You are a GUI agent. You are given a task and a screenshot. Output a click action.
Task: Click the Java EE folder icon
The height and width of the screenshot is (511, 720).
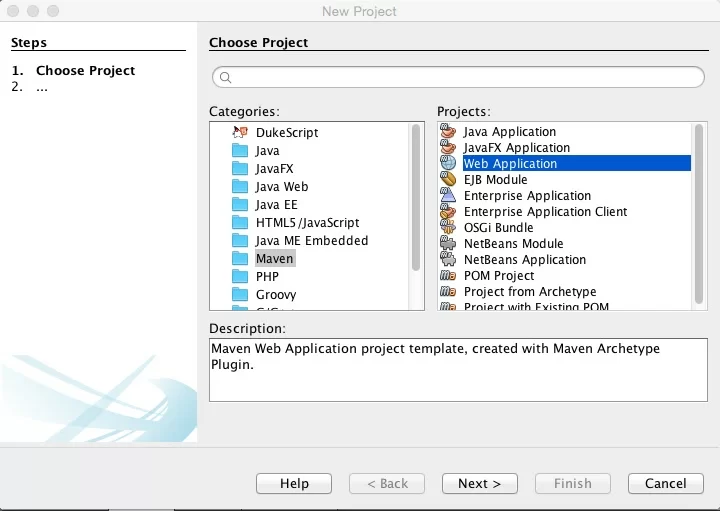(x=240, y=204)
